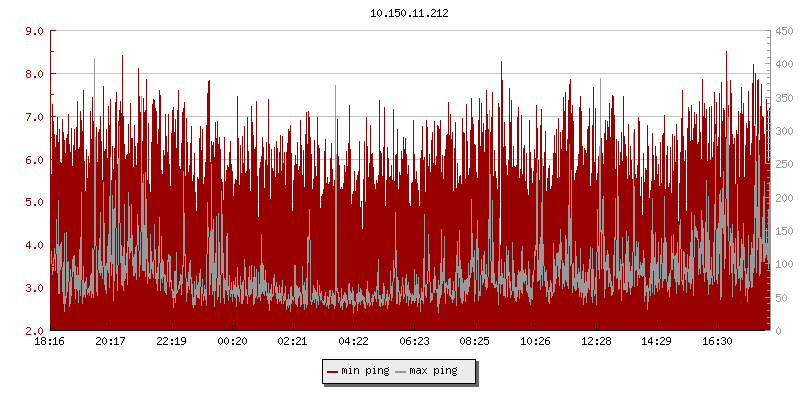Click the 0 right axis value
Image resolution: width=800 pixels, height=400 pixels.
click(x=777, y=331)
